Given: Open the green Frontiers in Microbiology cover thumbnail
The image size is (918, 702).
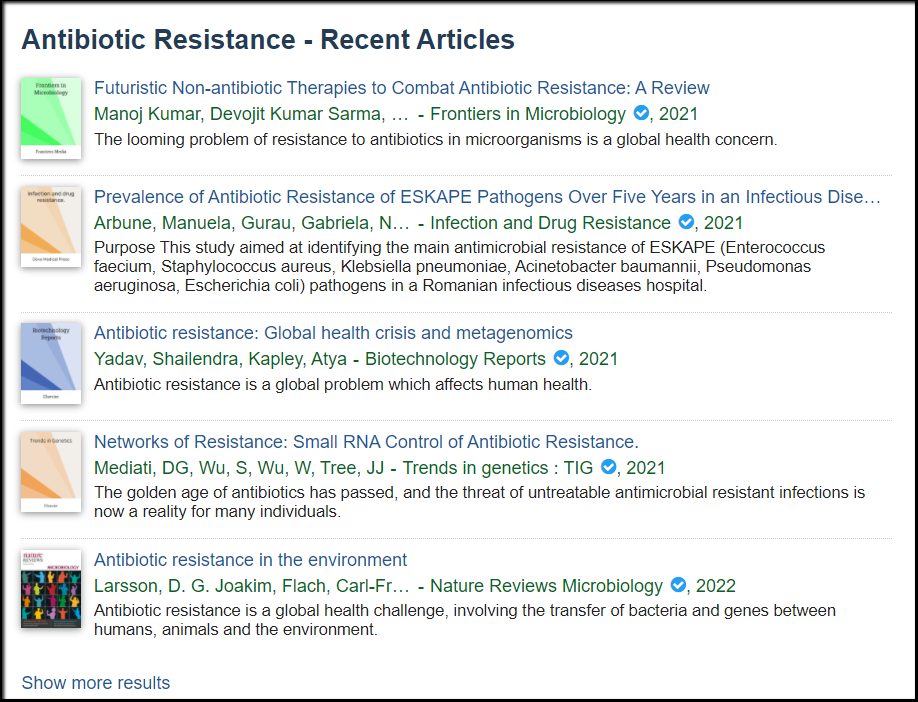Looking at the screenshot, I should [51, 118].
